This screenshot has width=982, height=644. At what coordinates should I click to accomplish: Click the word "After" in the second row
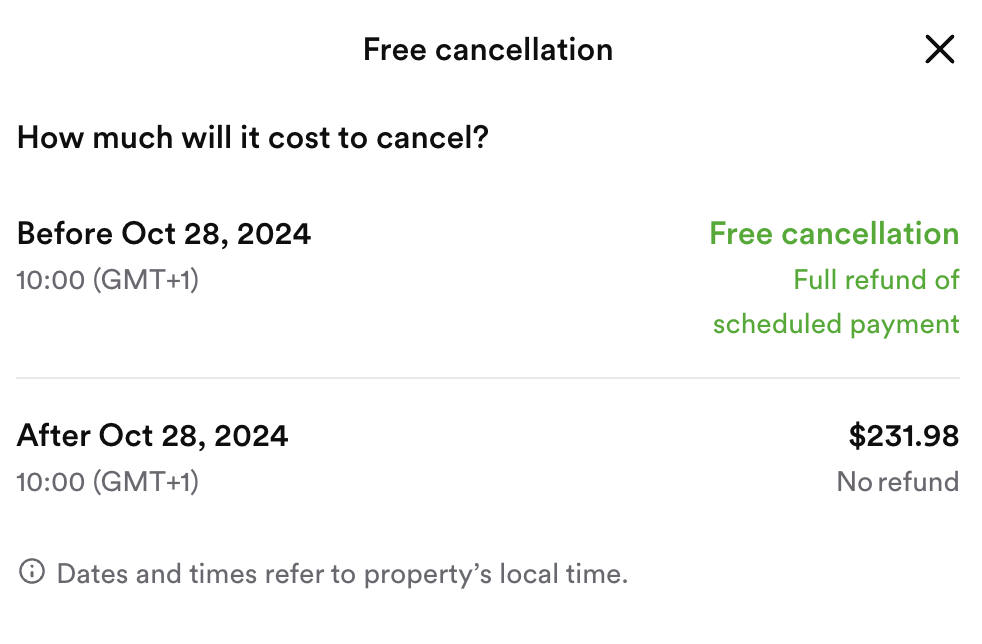54,436
